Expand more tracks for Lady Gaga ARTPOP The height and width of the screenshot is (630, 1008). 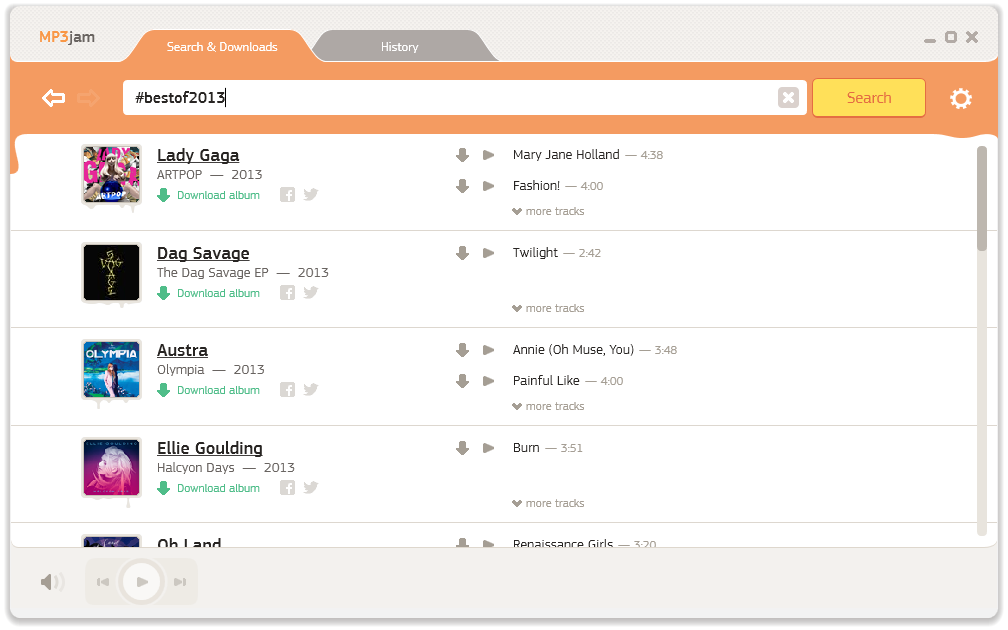pos(548,212)
